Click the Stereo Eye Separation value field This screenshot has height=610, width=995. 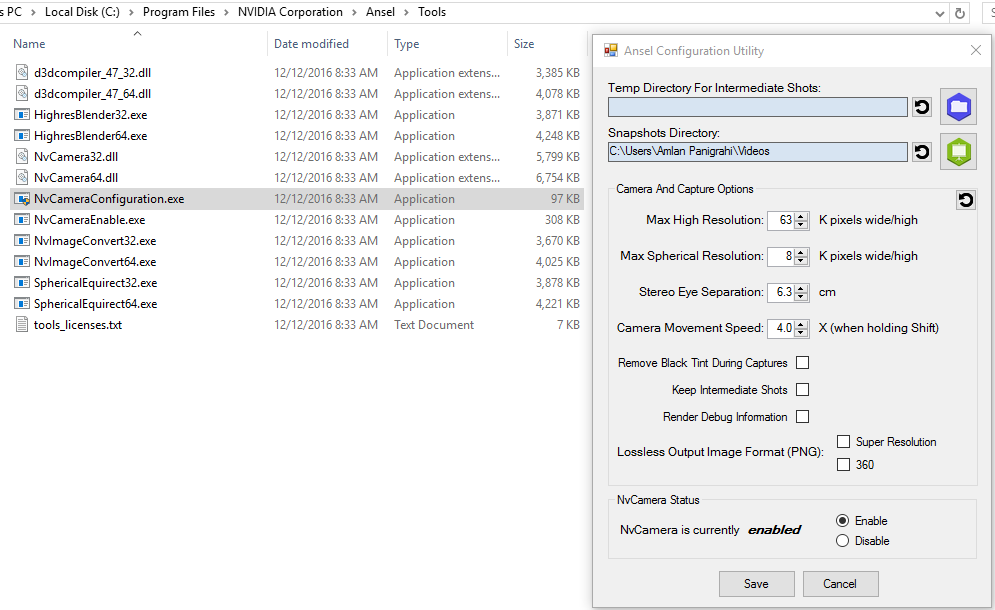(x=781, y=292)
